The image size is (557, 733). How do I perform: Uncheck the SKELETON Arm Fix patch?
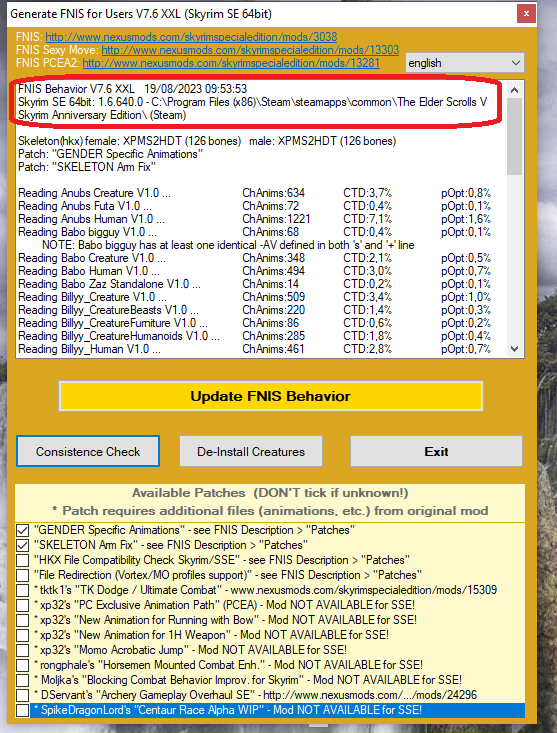[22, 545]
